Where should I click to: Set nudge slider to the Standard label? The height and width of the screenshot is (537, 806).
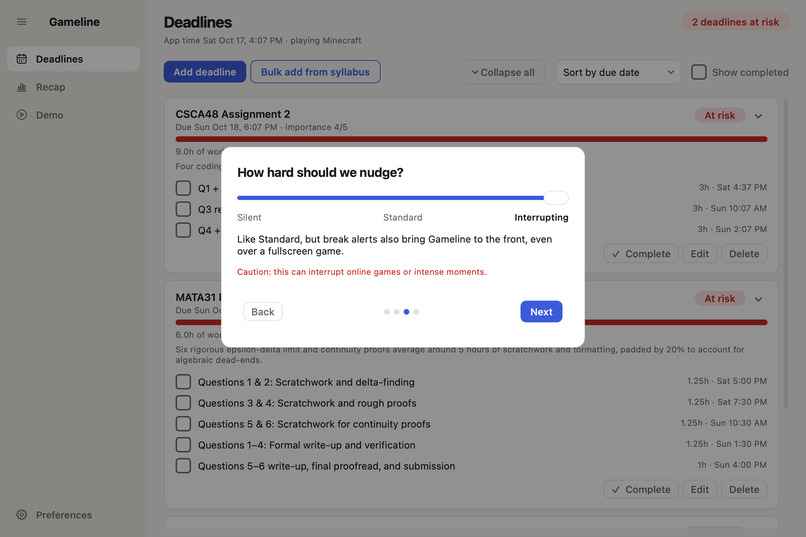coord(402,217)
